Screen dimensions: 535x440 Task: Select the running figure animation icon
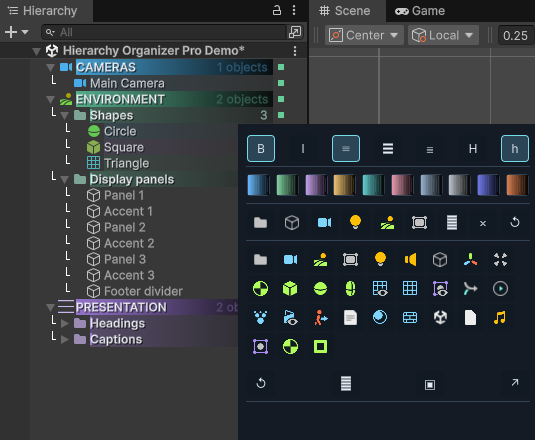click(x=320, y=318)
